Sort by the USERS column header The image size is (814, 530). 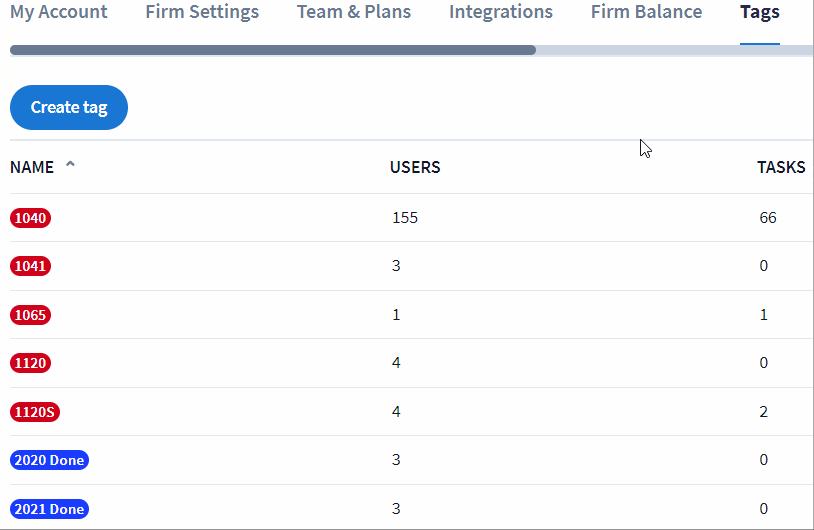[415, 167]
